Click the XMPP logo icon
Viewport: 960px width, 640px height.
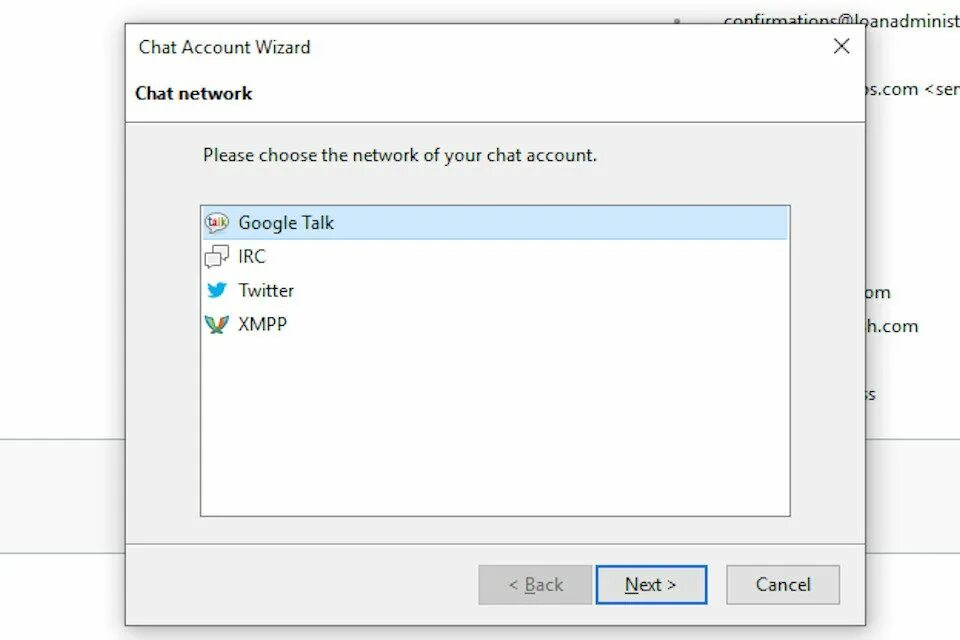216,324
